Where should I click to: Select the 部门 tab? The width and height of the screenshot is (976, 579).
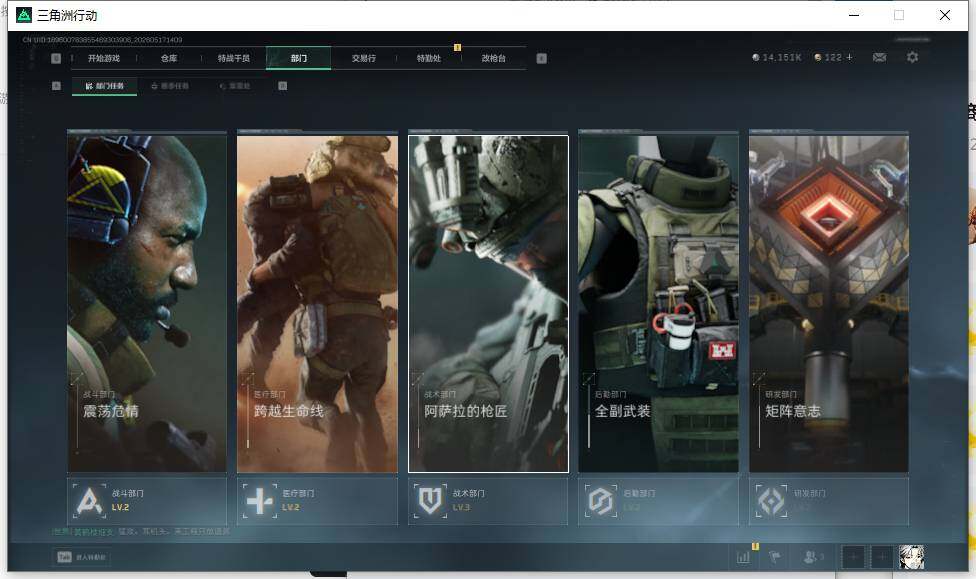(298, 58)
